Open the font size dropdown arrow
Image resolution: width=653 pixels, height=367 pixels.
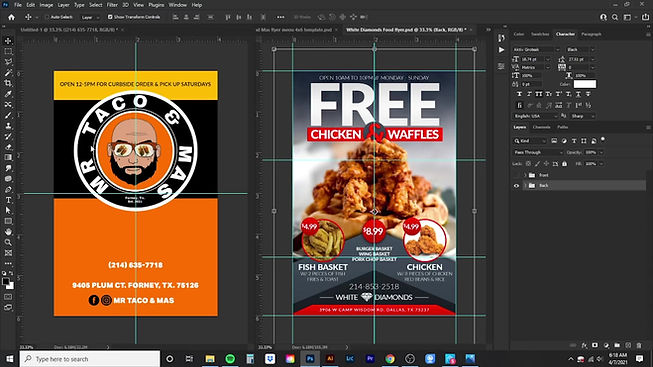[x=548, y=59]
